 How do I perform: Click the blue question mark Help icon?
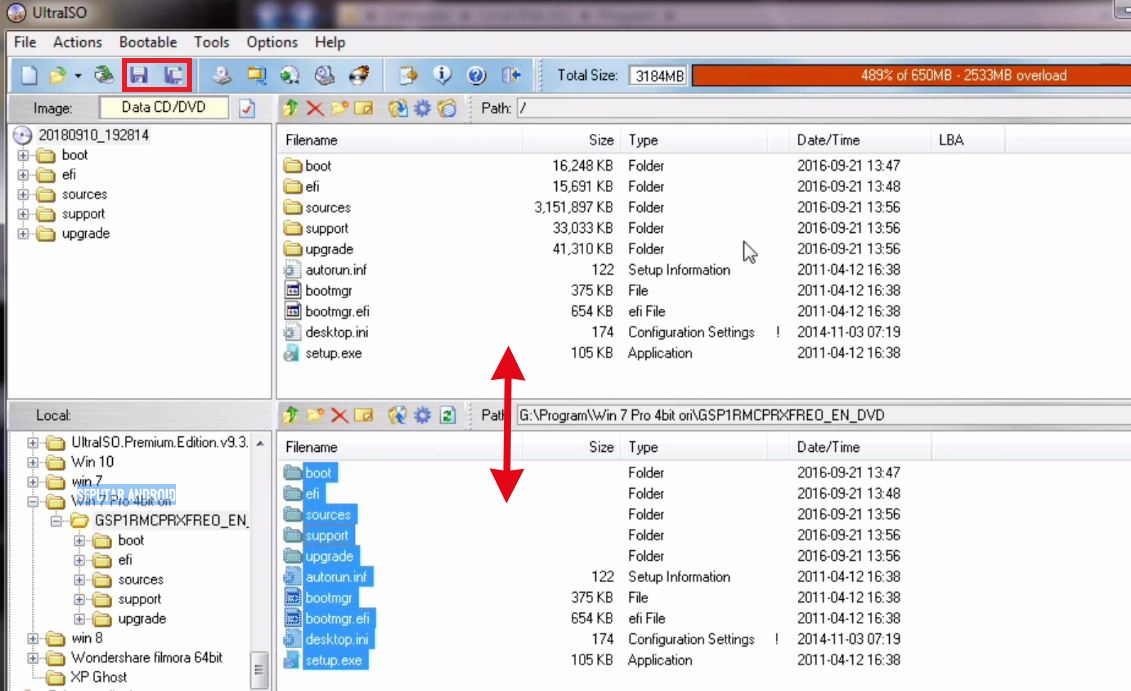pyautogui.click(x=476, y=75)
